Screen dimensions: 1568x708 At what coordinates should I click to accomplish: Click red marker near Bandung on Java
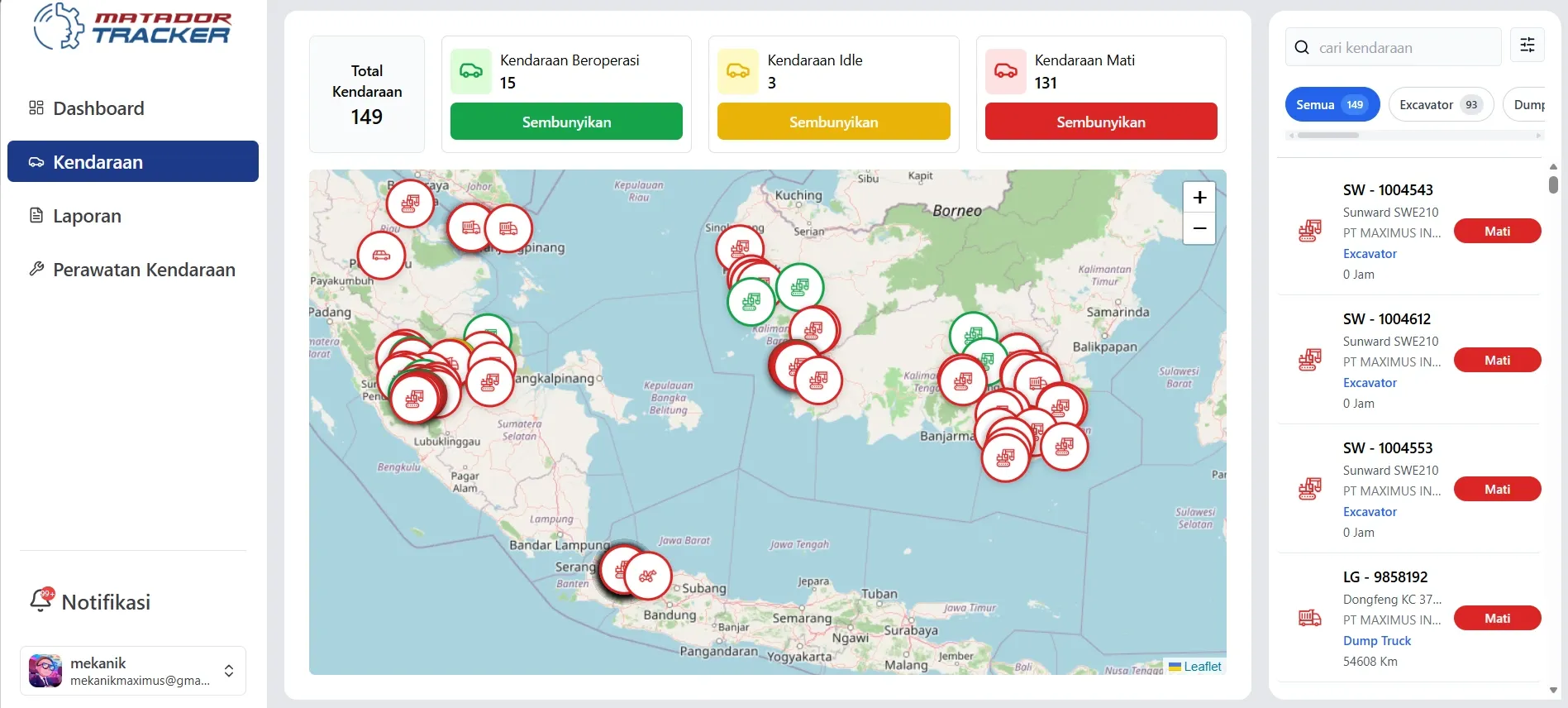tap(648, 576)
